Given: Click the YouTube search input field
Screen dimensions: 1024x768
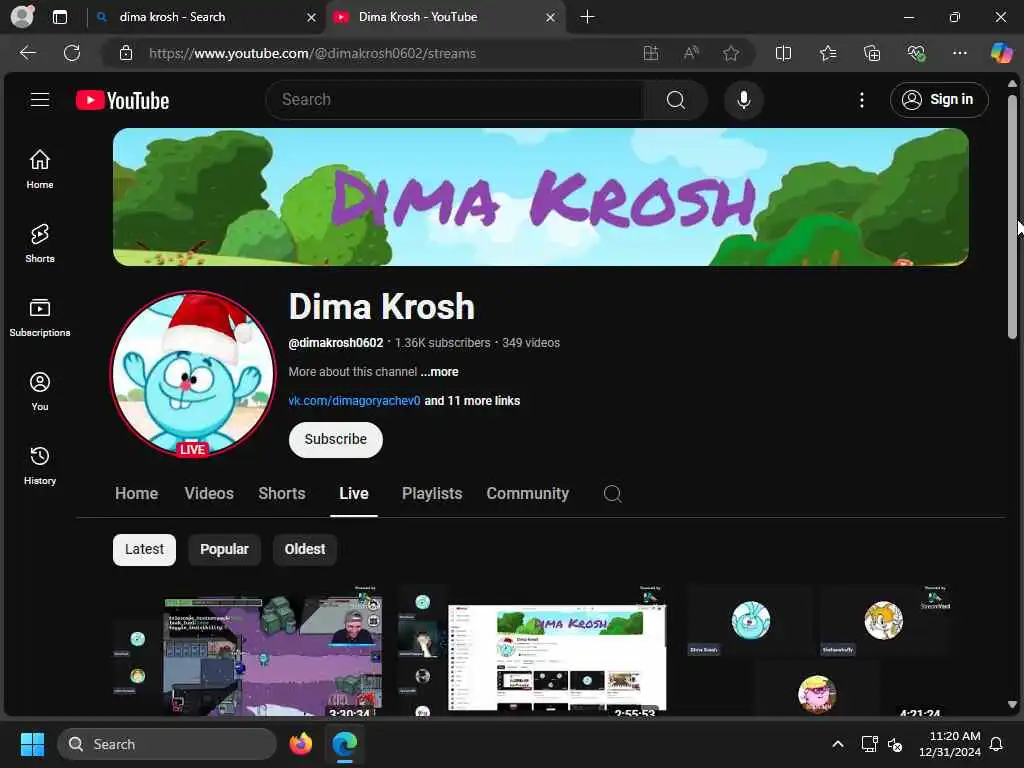Looking at the screenshot, I should coord(455,100).
